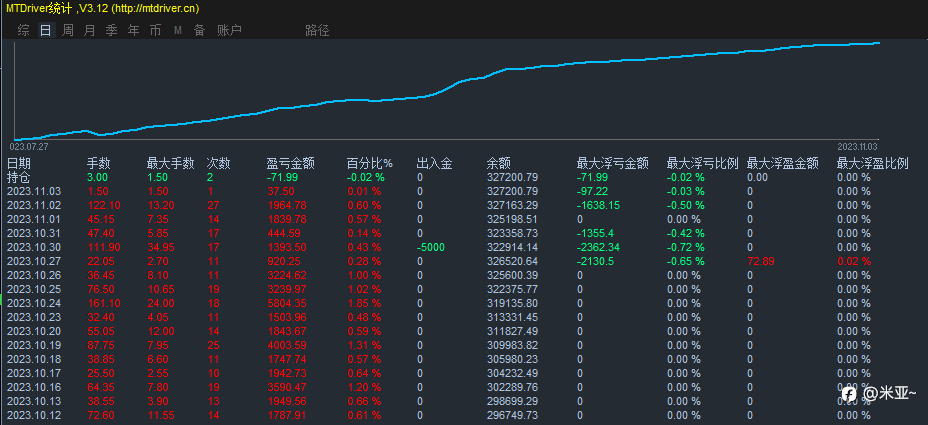Click the 34.95 max lots value
The image size is (928, 425).
tap(161, 247)
